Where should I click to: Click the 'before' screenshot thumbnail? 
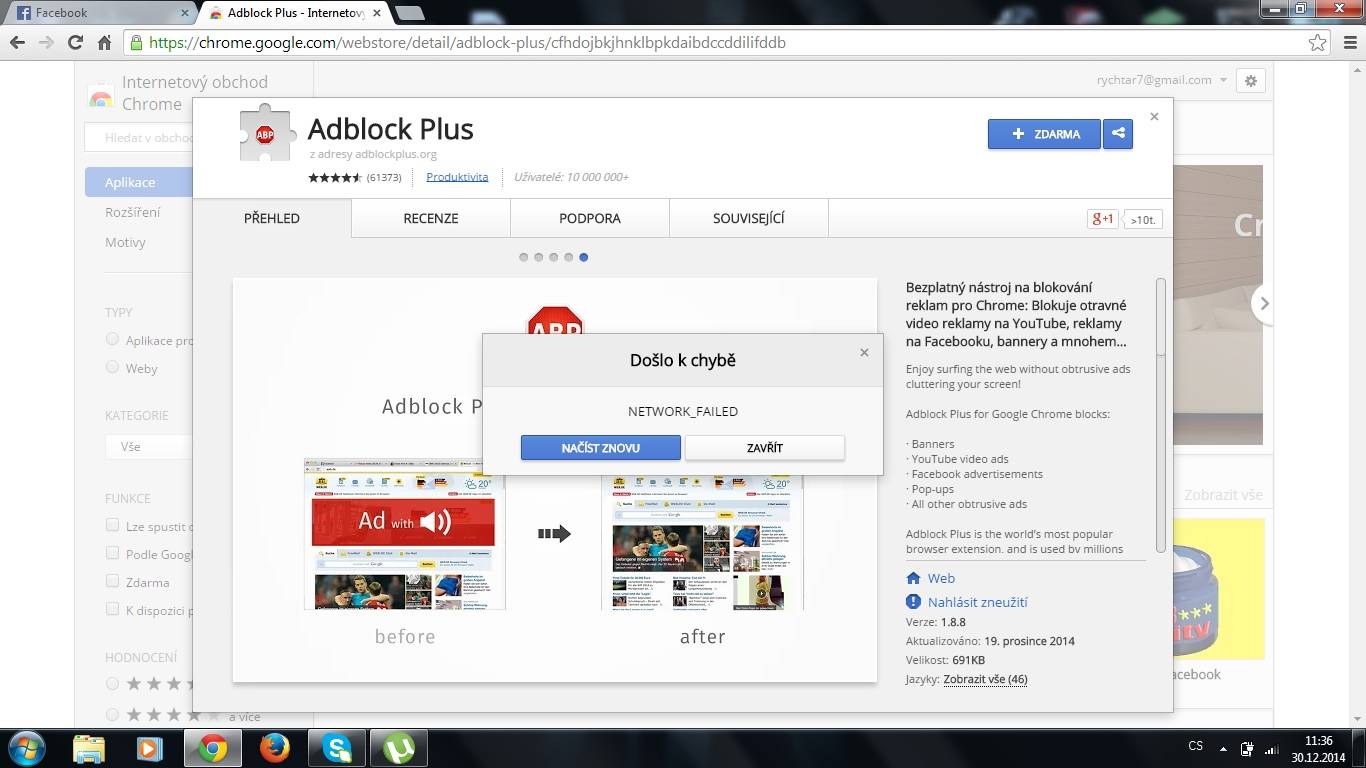404,534
